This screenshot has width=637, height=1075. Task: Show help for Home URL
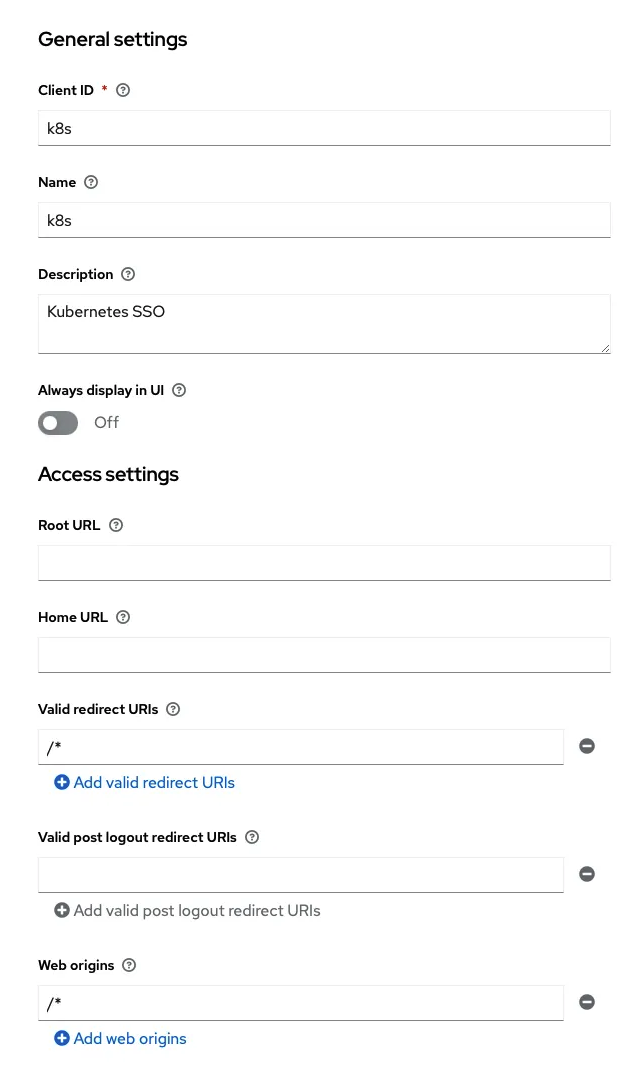pos(123,616)
